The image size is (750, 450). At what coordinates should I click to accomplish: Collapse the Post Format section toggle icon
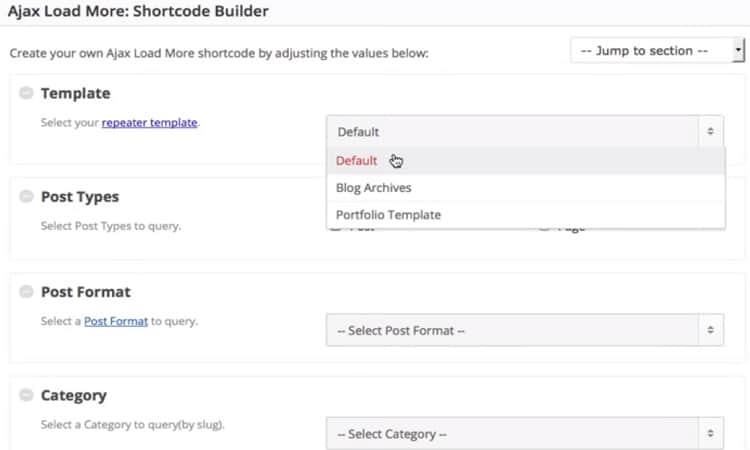tap(26, 291)
